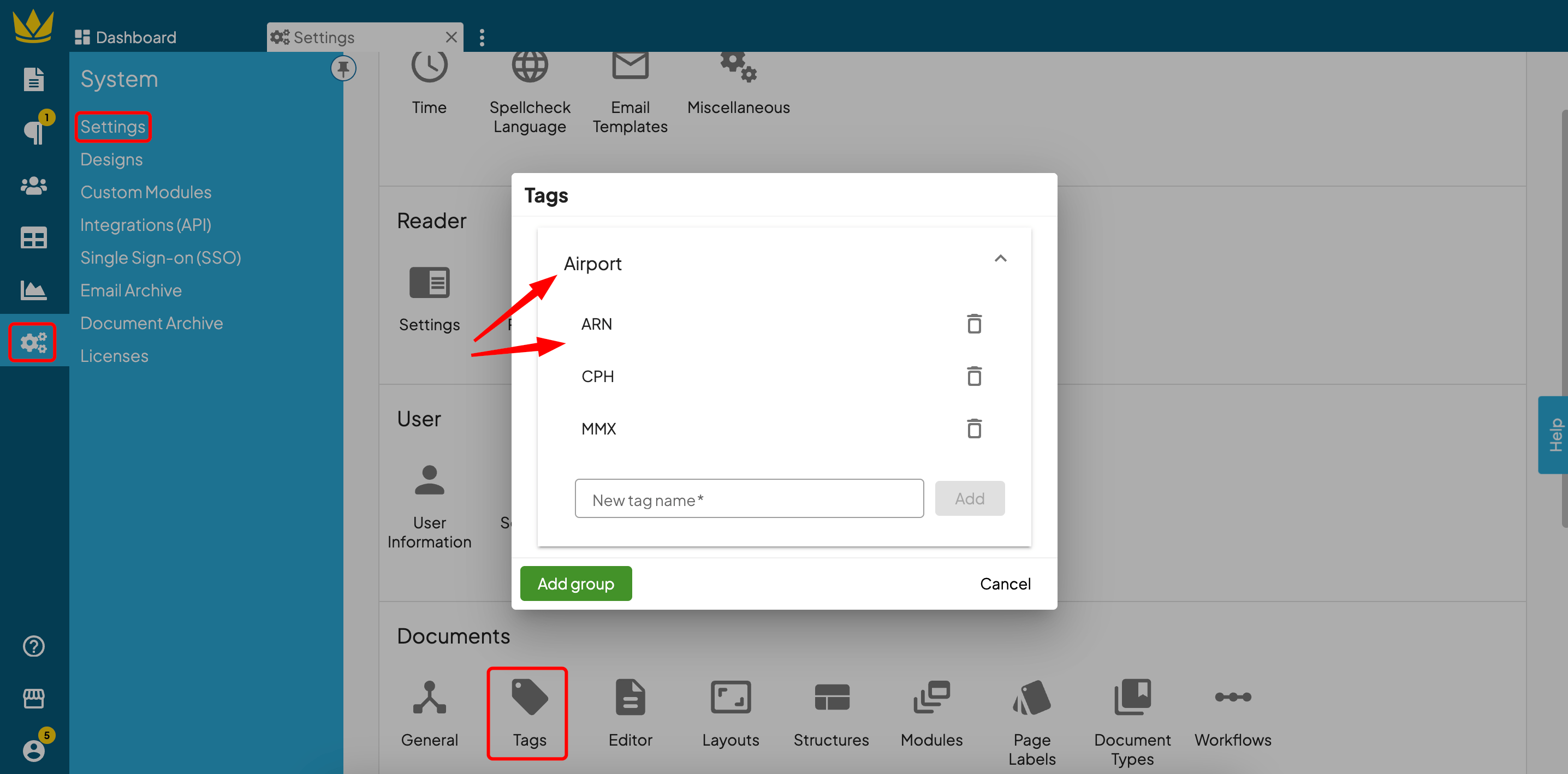Screen dimensions: 1568x774
Task: Collapse the Airport tag group
Action: 1000,259
